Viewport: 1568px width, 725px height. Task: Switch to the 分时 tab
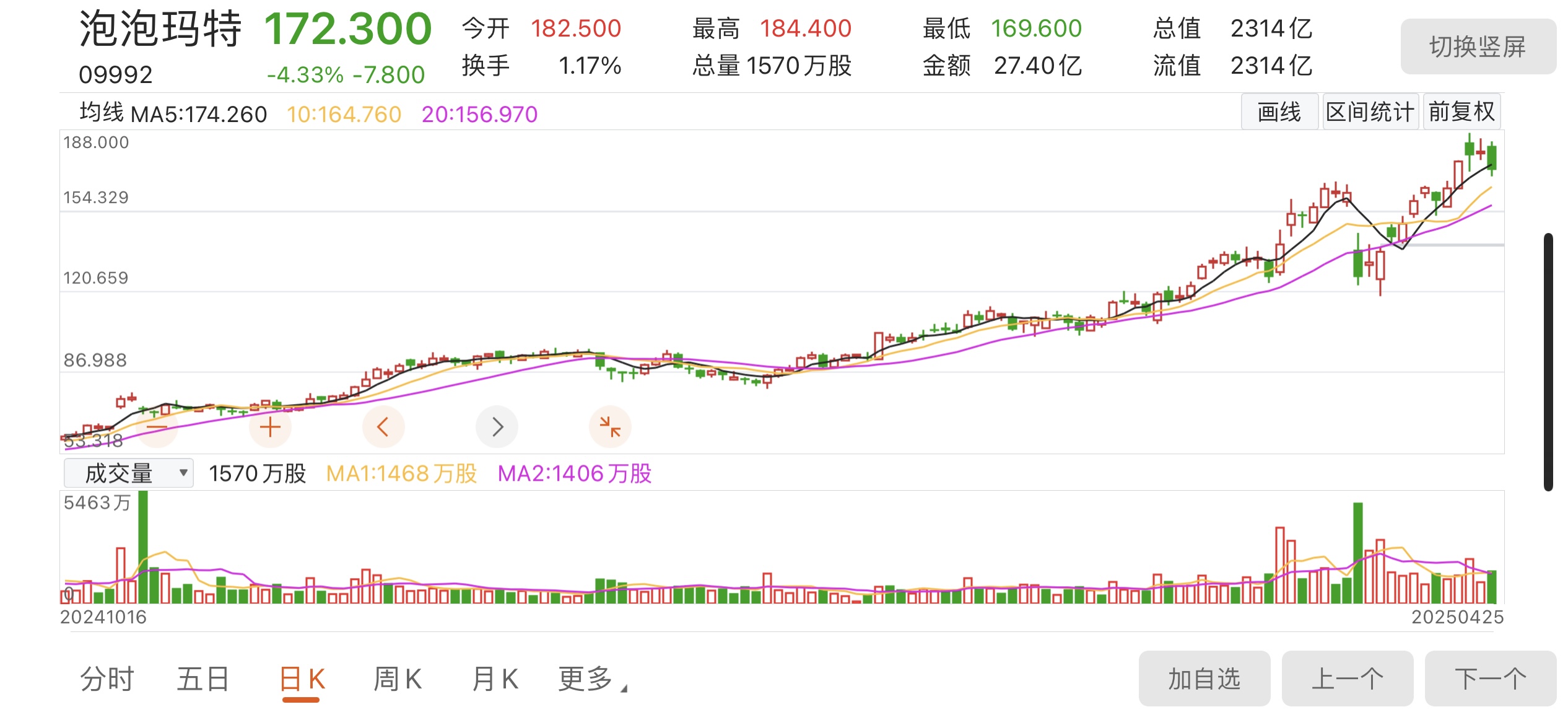point(107,679)
